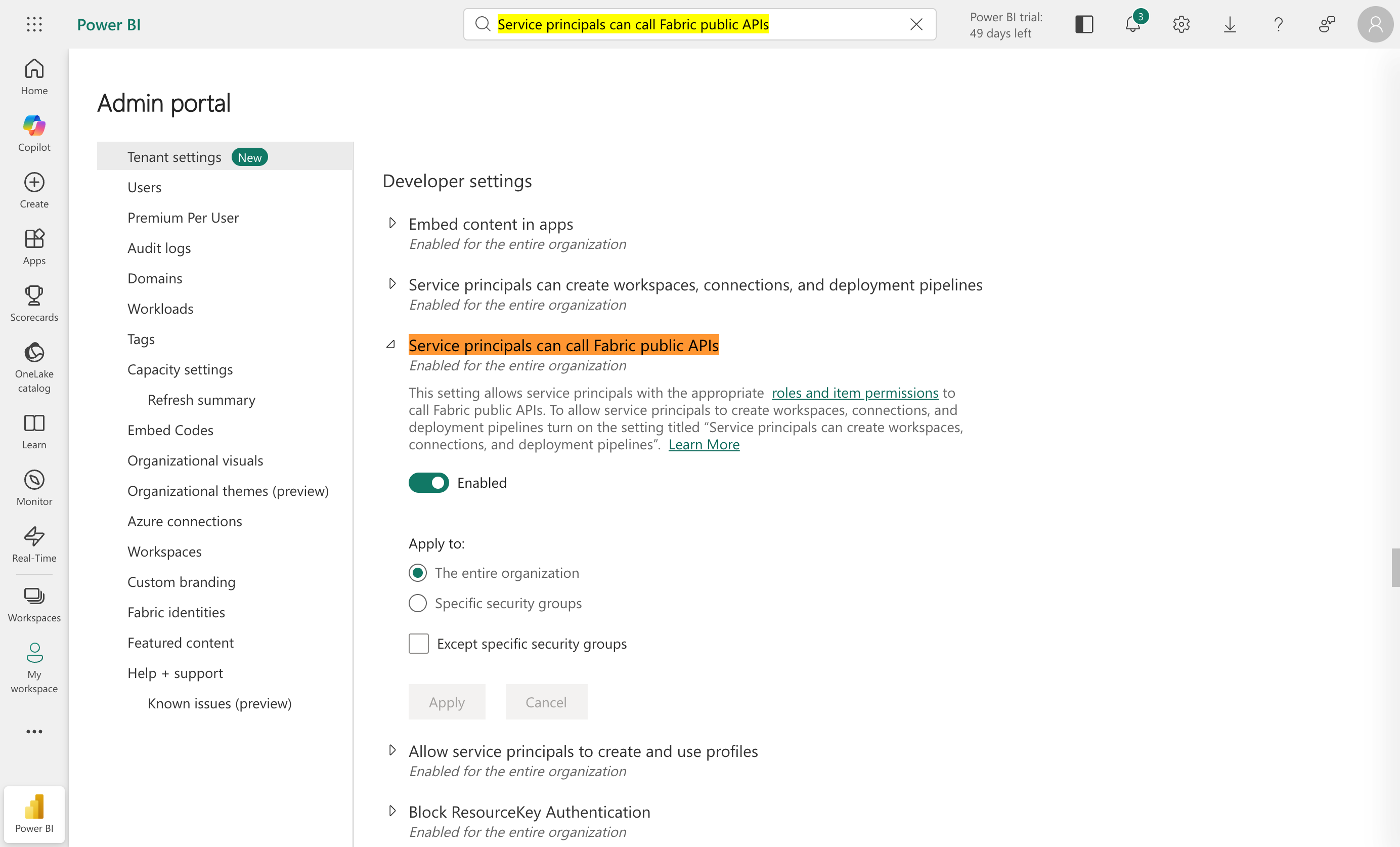Open Capacity settings menu item
This screenshot has height=847, width=1400.
coord(180,369)
